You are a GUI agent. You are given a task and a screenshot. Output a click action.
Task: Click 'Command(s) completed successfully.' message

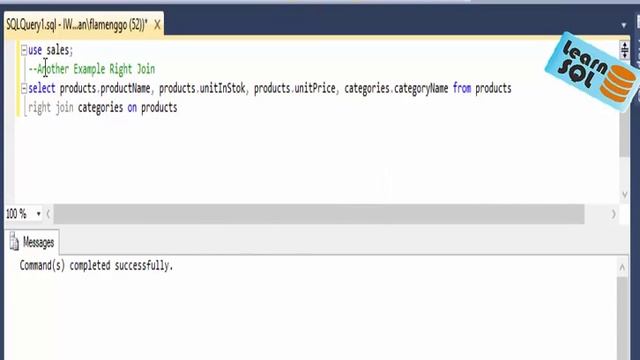(96, 266)
